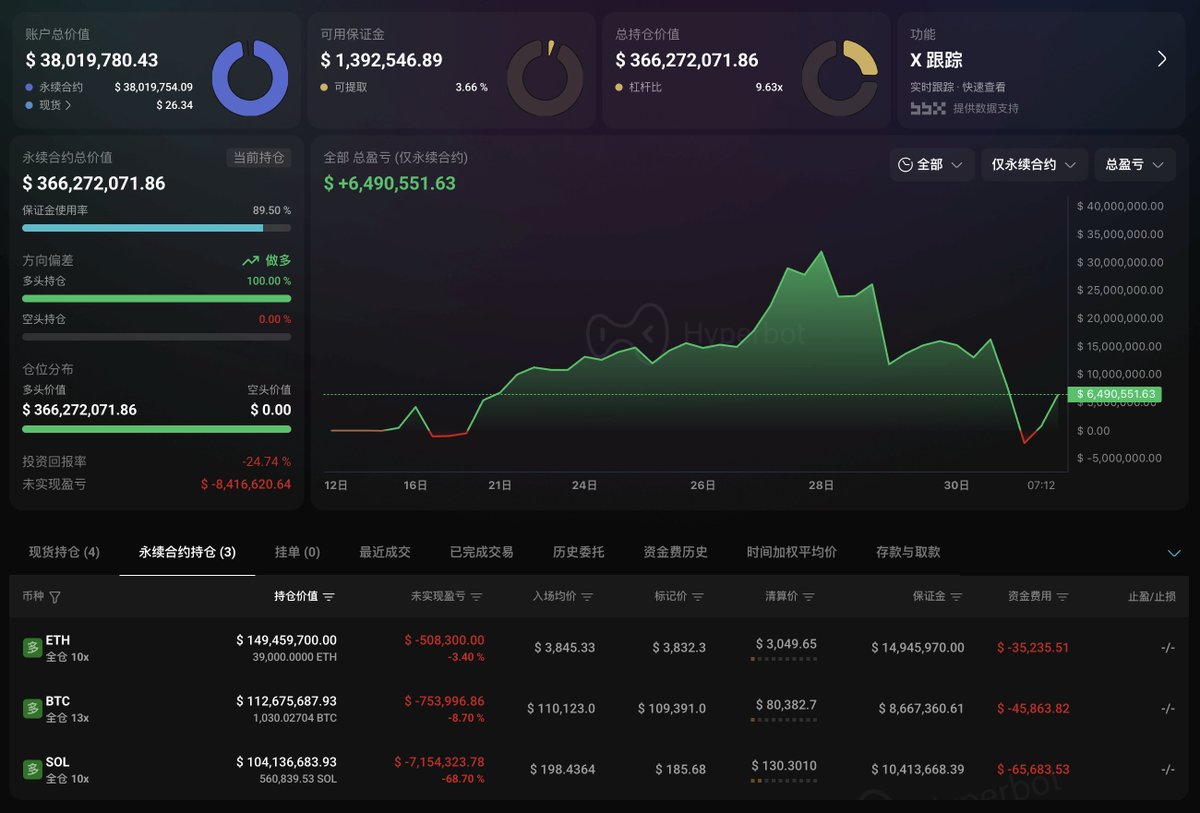The image size is (1200, 813).
Task: Click SOL position value $104,136,683.93
Action: coord(286,762)
